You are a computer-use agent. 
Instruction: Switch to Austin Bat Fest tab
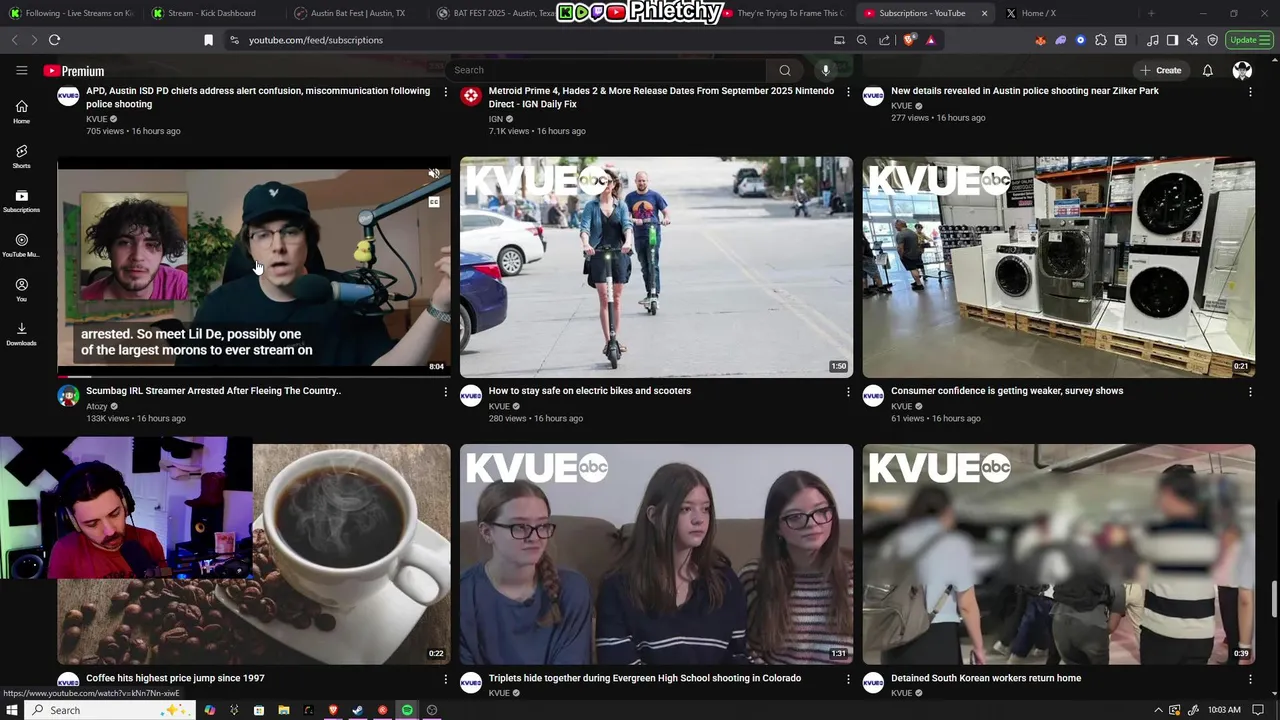coord(356,13)
